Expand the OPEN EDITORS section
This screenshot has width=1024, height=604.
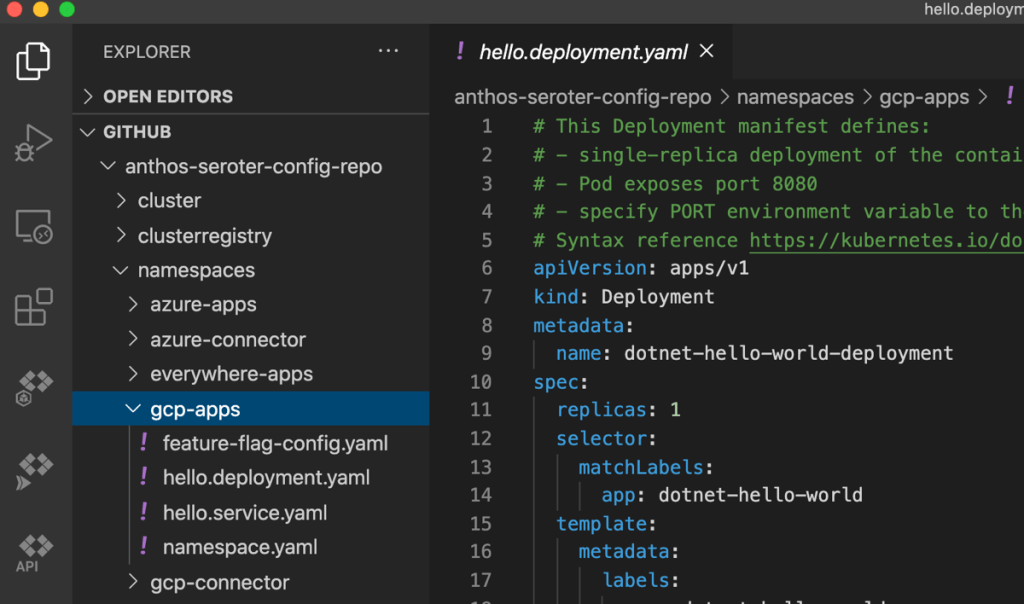tap(167, 96)
